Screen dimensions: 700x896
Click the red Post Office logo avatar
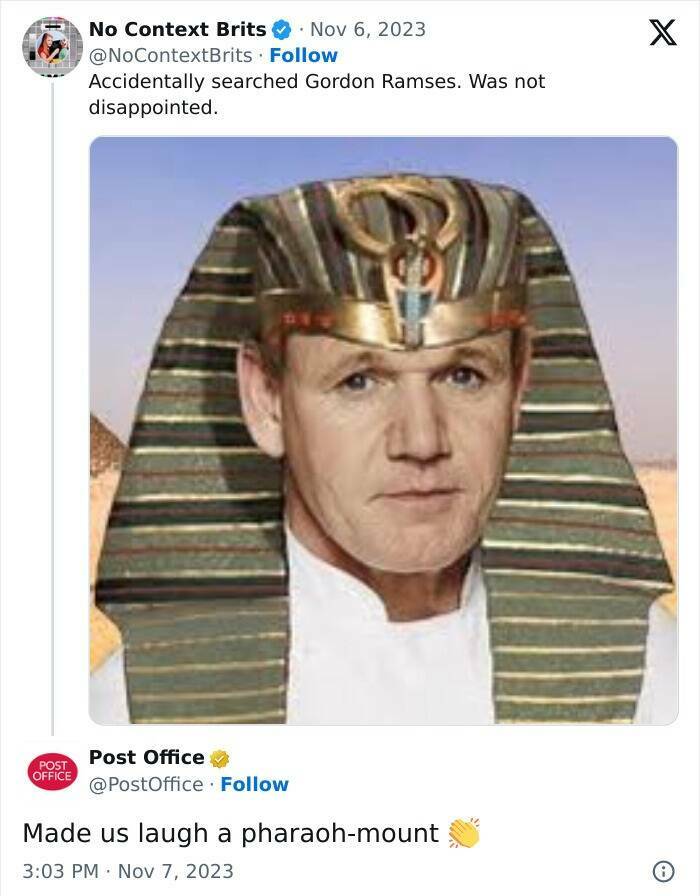pyautogui.click(x=50, y=771)
